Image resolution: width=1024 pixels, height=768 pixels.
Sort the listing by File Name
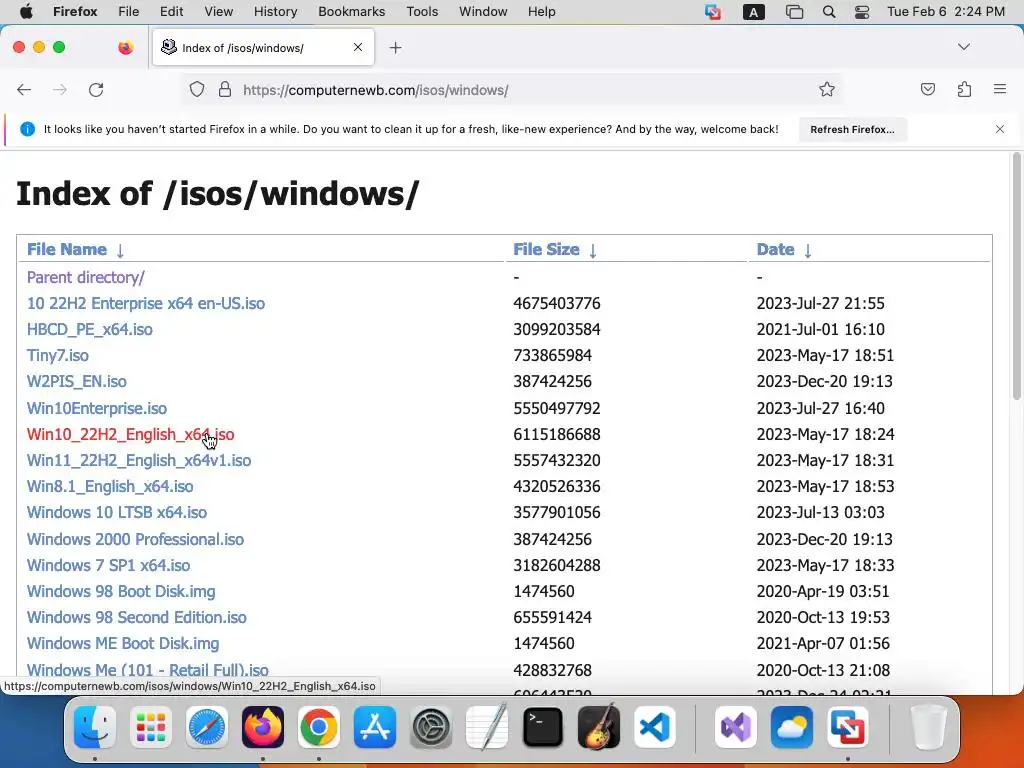(x=67, y=249)
